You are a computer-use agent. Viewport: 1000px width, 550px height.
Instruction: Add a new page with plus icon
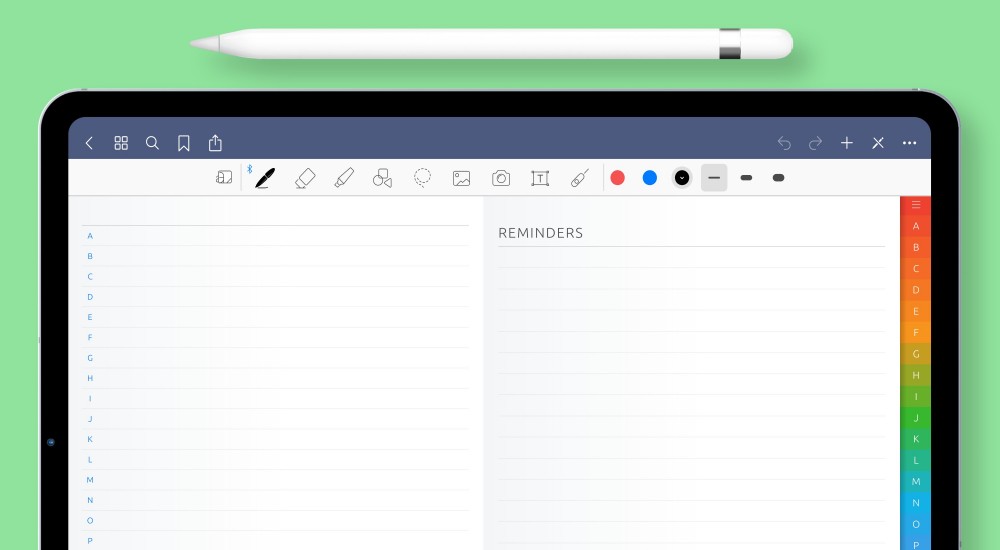pyautogui.click(x=846, y=143)
